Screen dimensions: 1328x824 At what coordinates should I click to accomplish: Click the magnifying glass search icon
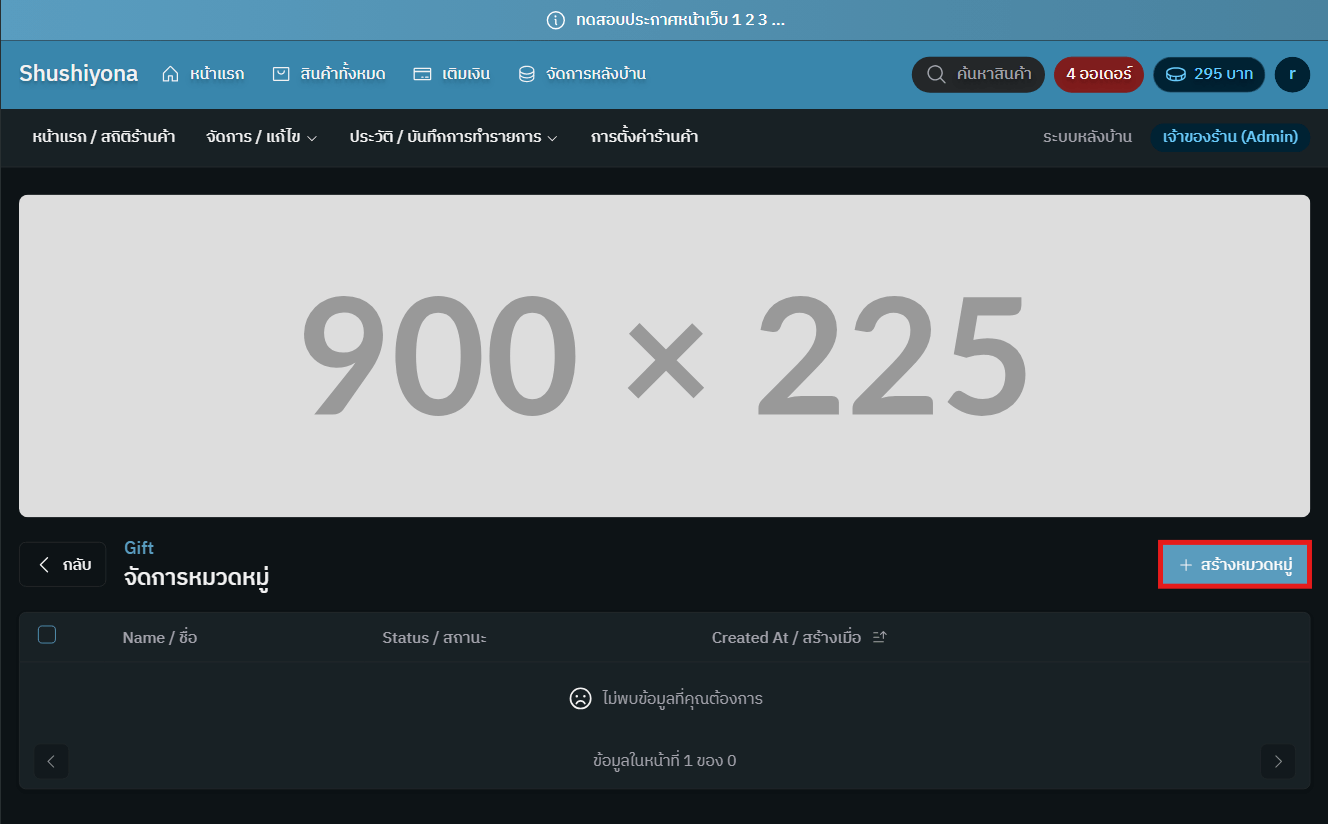tap(936, 74)
